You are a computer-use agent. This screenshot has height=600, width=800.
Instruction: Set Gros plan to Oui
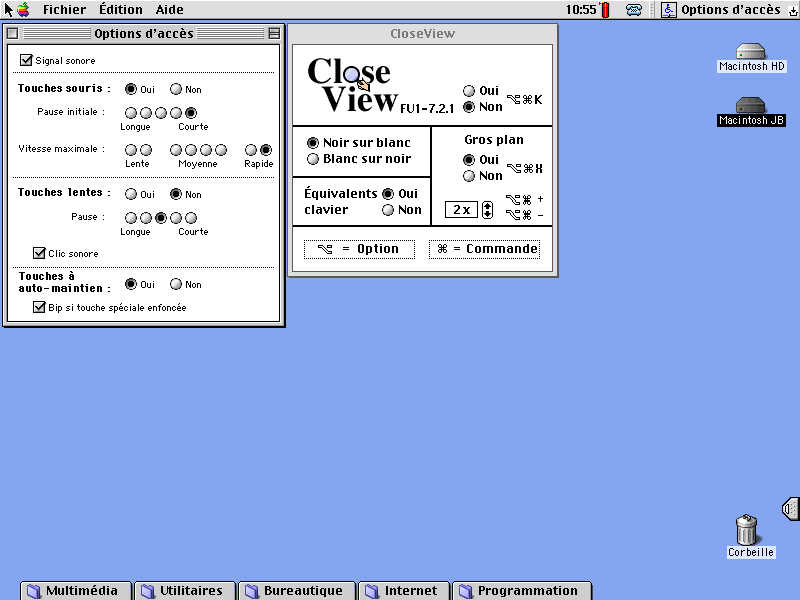click(x=469, y=160)
